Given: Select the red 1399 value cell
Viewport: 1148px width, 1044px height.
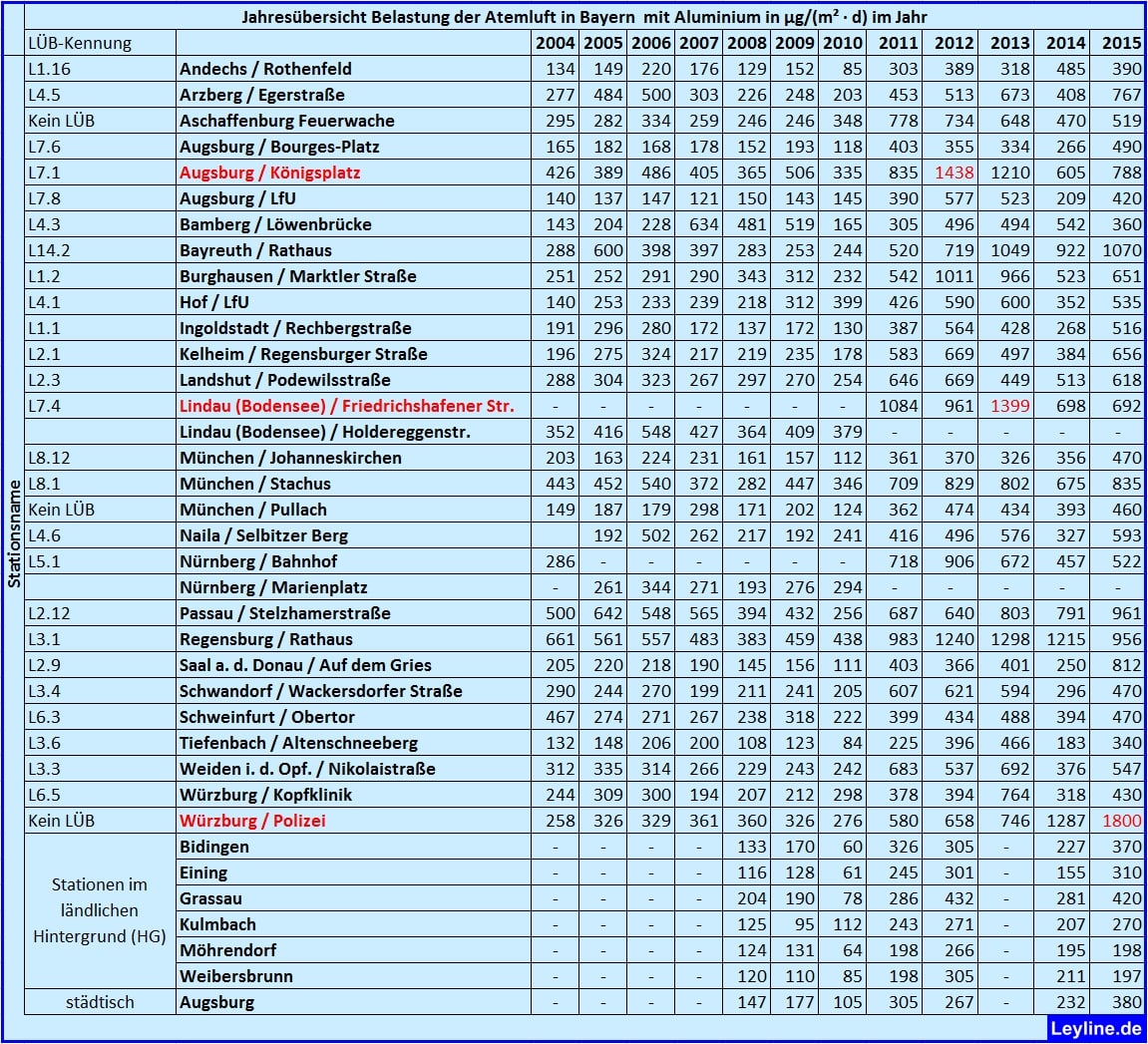Looking at the screenshot, I should 1009,406.
